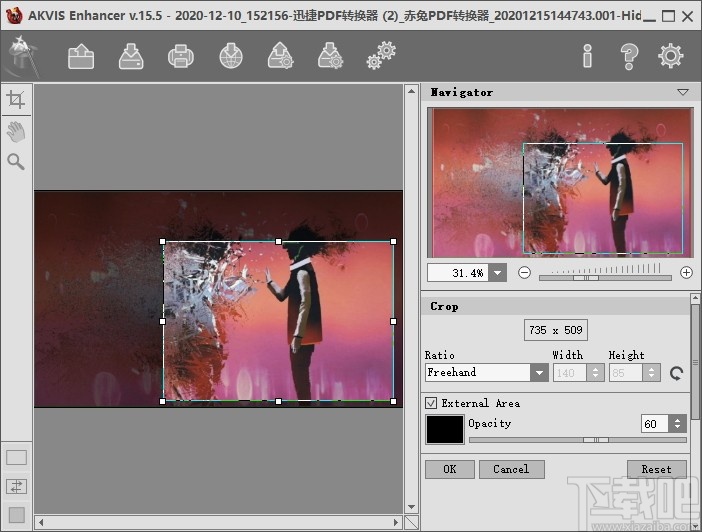
Task: Click the Height spinner arrows
Action: (x=651, y=373)
